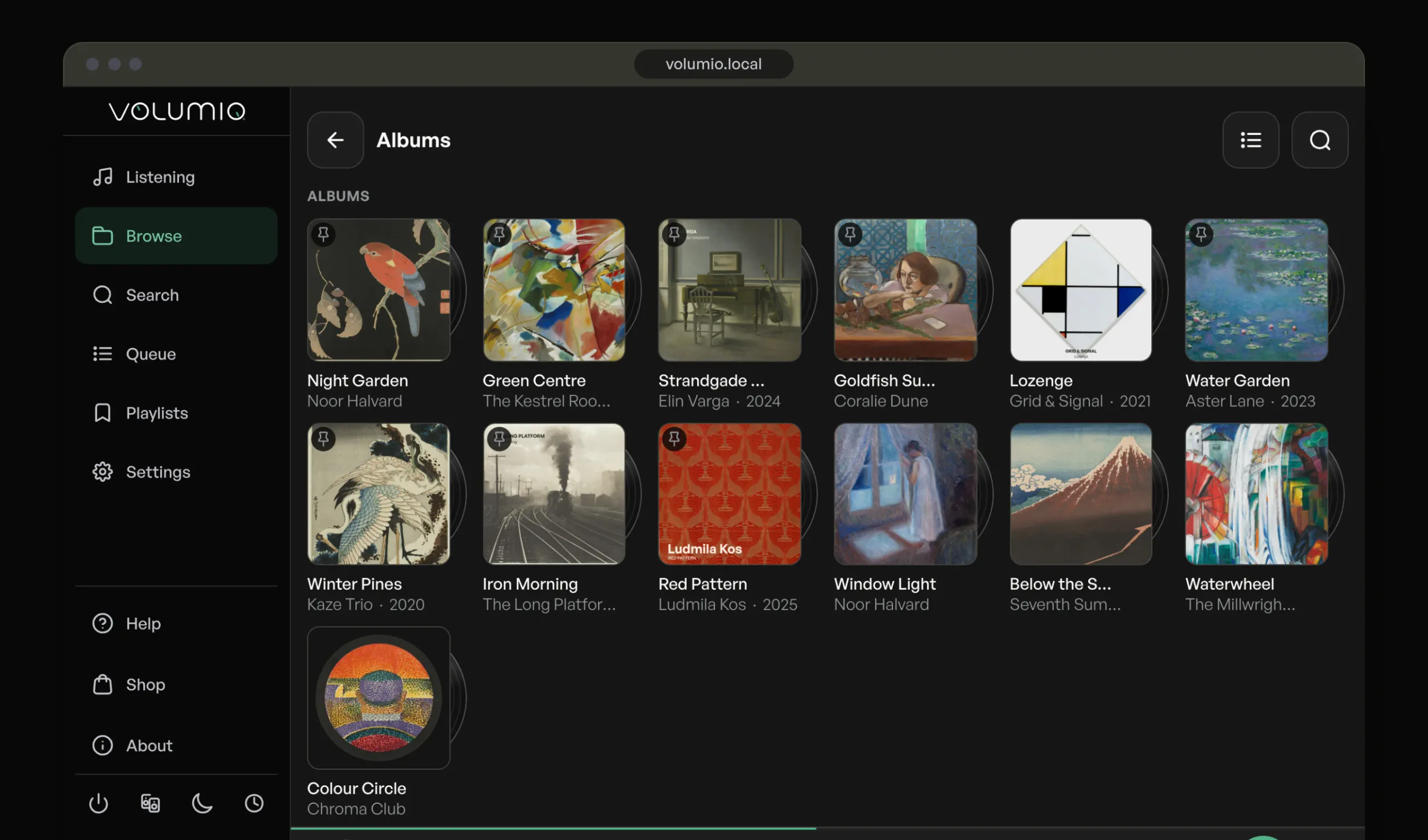The height and width of the screenshot is (840, 1428).
Task: Click the Volumio logo
Action: tap(177, 111)
